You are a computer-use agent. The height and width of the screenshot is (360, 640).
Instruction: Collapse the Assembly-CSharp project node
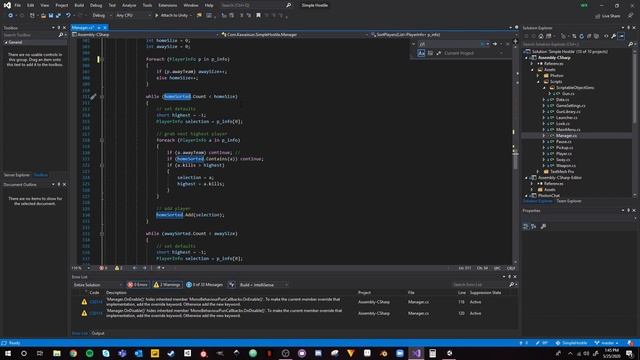click(527, 58)
